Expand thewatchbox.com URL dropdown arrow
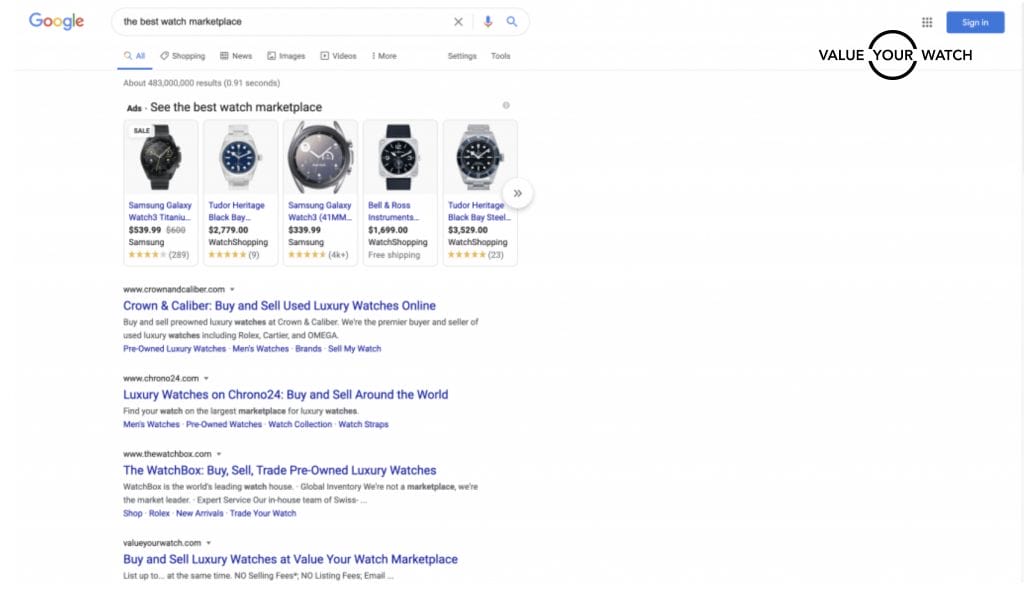The width and height of the screenshot is (1024, 590). [x=219, y=454]
